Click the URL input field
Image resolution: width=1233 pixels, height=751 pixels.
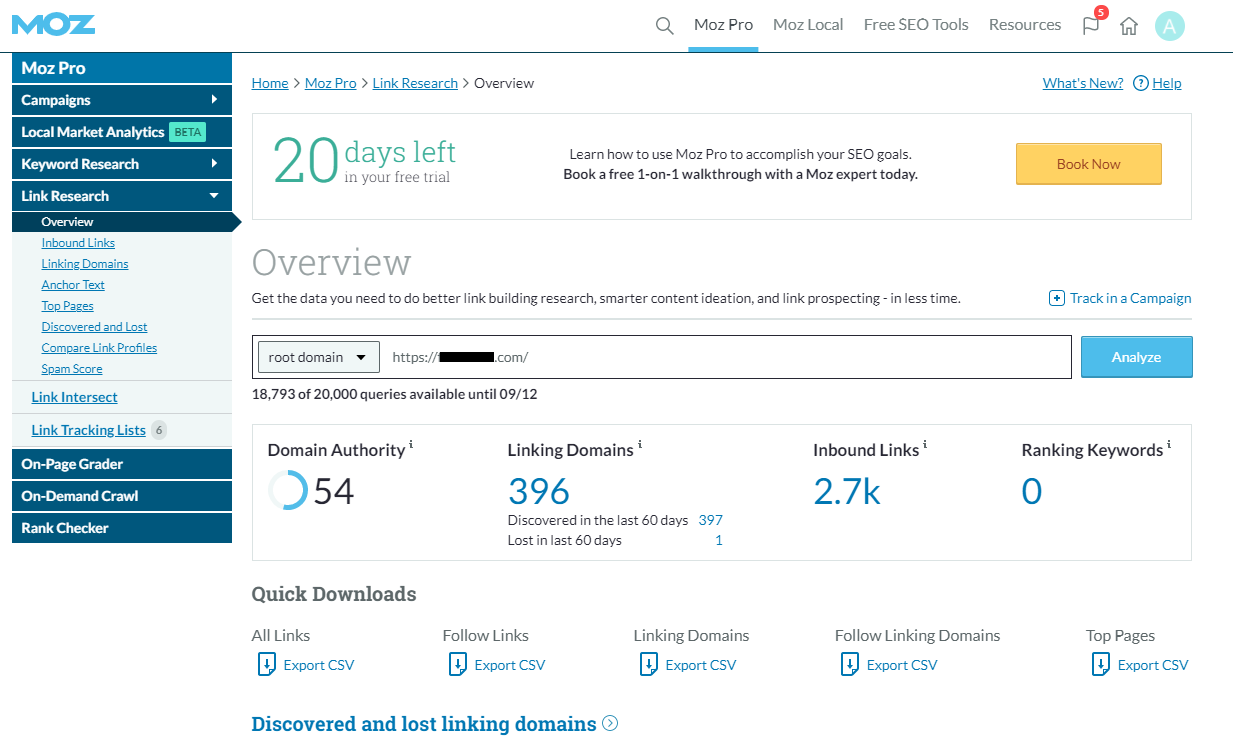pos(728,357)
